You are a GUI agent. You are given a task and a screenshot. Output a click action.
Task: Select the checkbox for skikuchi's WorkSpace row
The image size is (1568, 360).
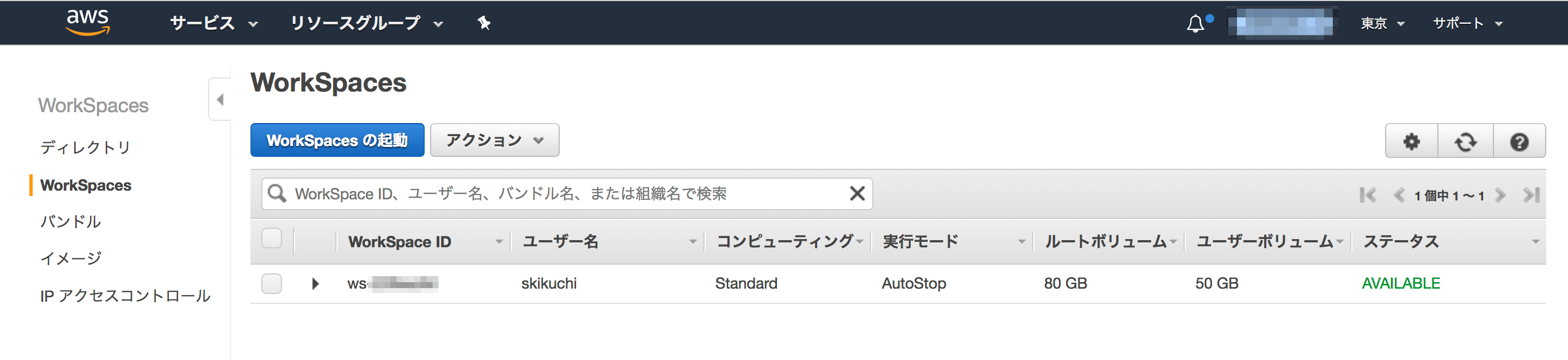pos(272,283)
